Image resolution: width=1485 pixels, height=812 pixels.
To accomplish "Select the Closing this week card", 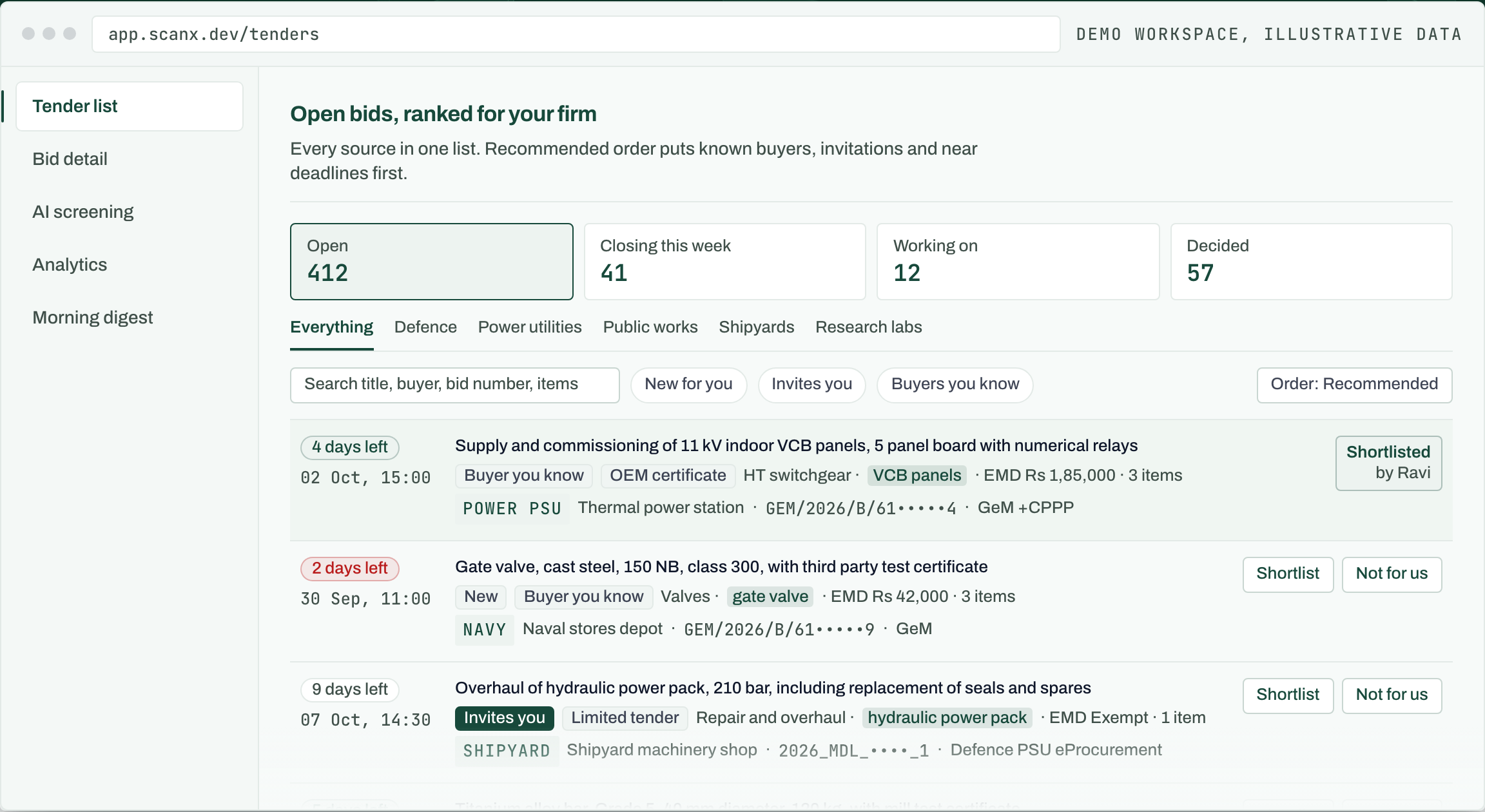I will [x=725, y=262].
